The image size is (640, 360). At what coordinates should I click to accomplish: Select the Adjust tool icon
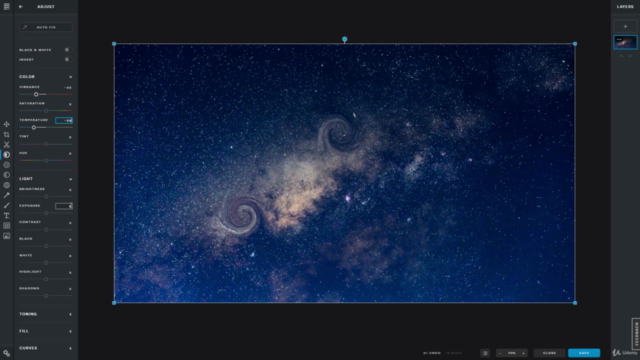point(7,155)
